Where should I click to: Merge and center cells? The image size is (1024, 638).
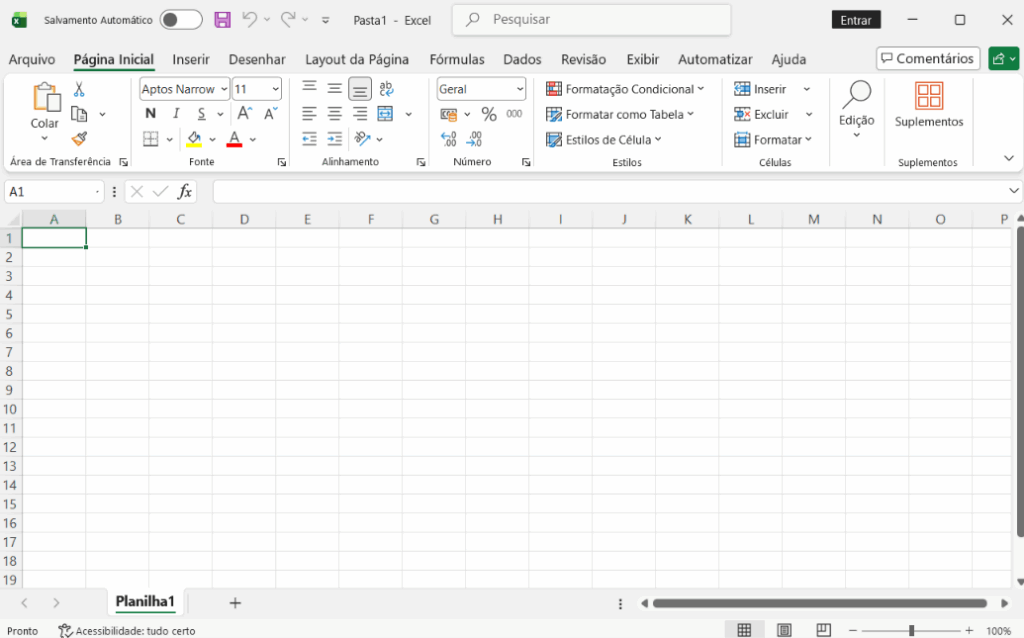pyautogui.click(x=385, y=114)
